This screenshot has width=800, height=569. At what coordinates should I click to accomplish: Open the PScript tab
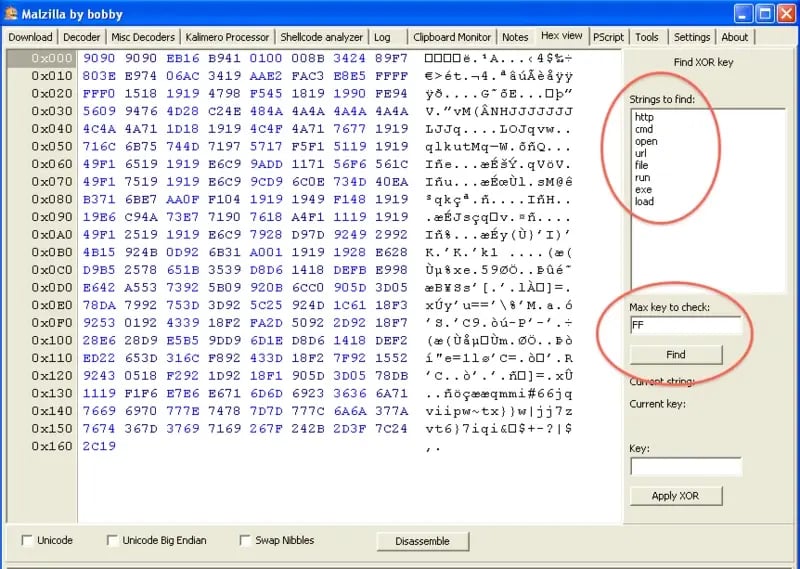click(608, 37)
